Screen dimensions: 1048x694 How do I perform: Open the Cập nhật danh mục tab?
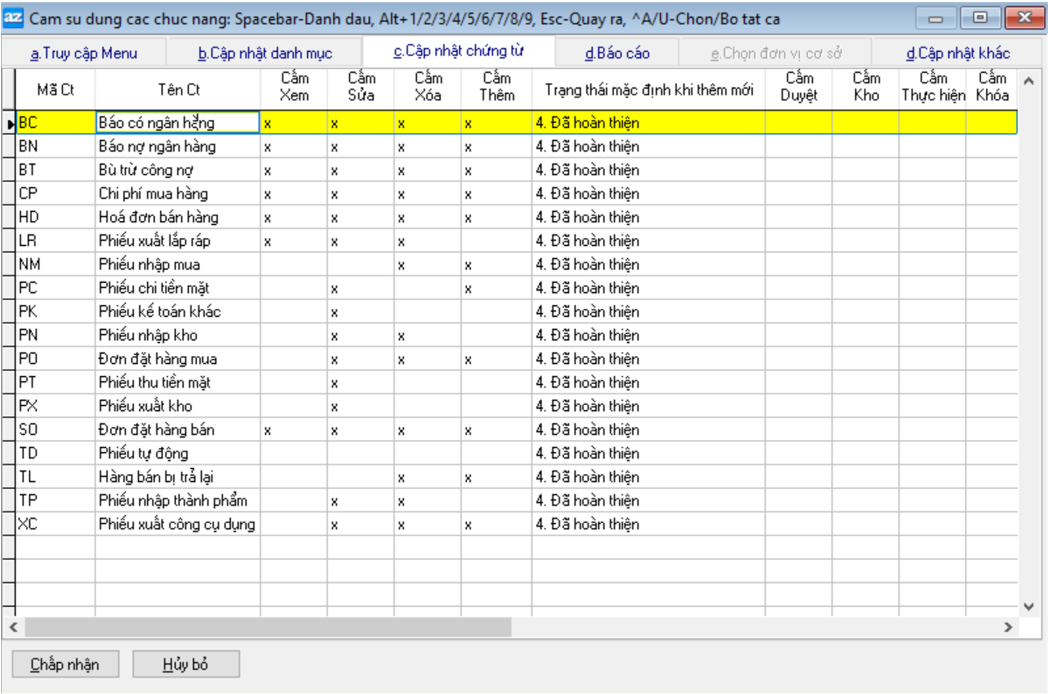point(265,53)
